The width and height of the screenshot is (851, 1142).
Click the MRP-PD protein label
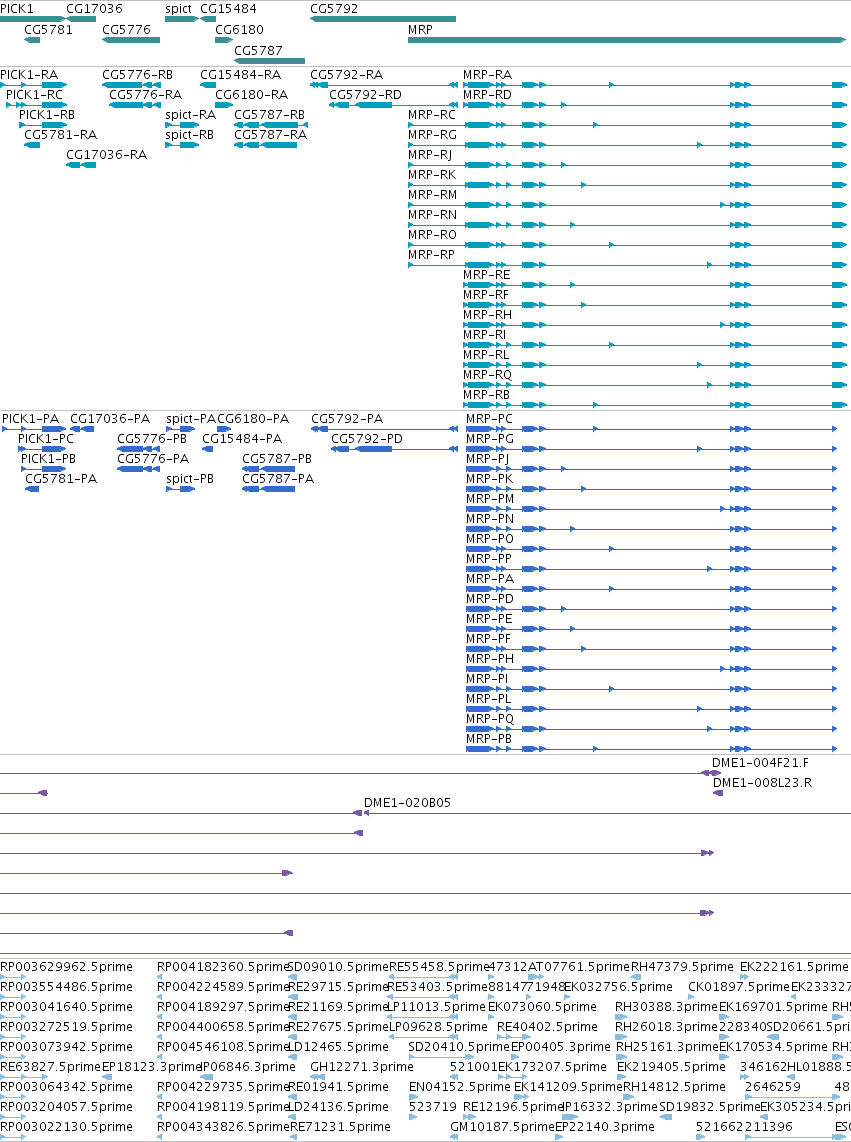[x=490, y=599]
